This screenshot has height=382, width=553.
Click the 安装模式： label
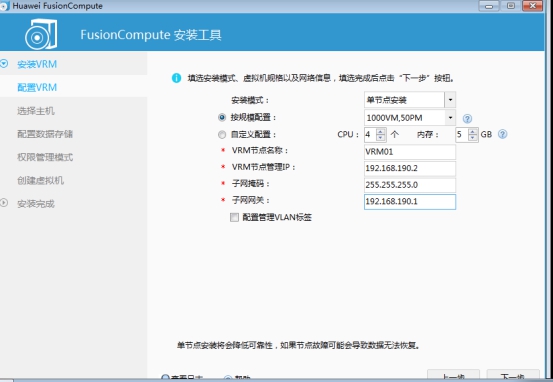250,100
